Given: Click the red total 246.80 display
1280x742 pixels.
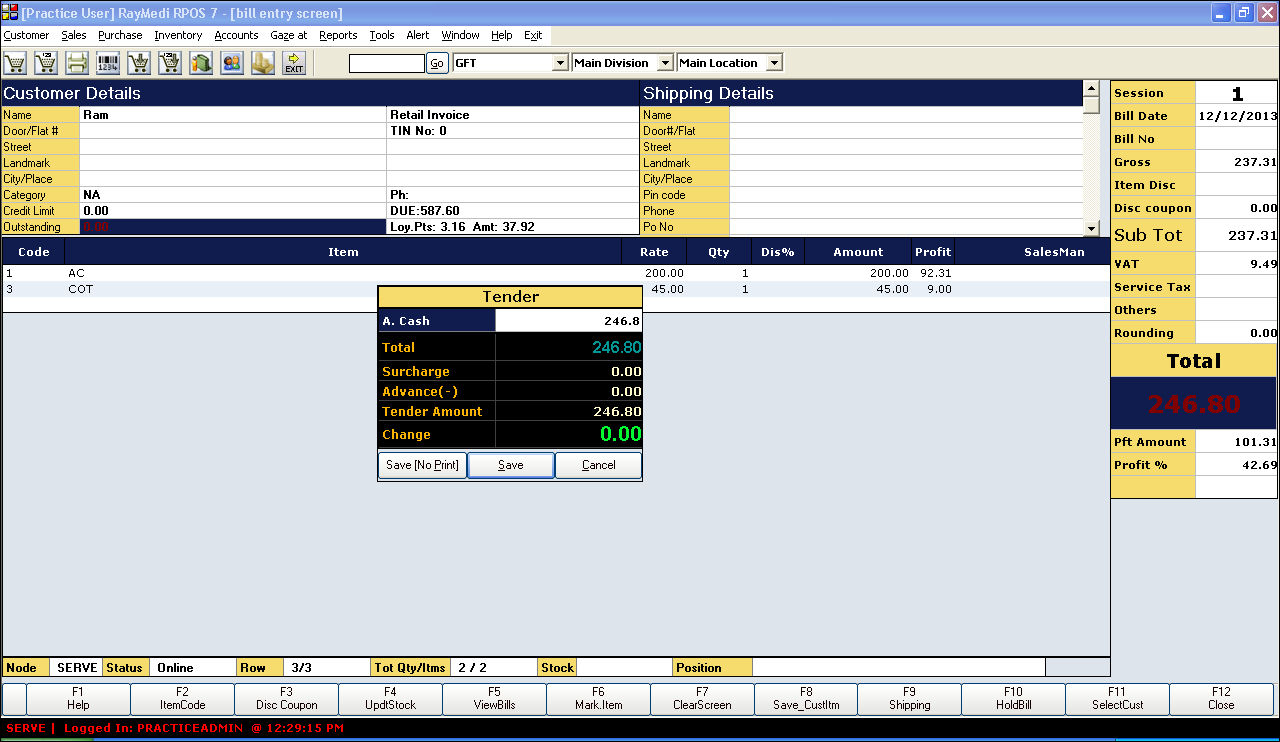Looking at the screenshot, I should 1194,405.
